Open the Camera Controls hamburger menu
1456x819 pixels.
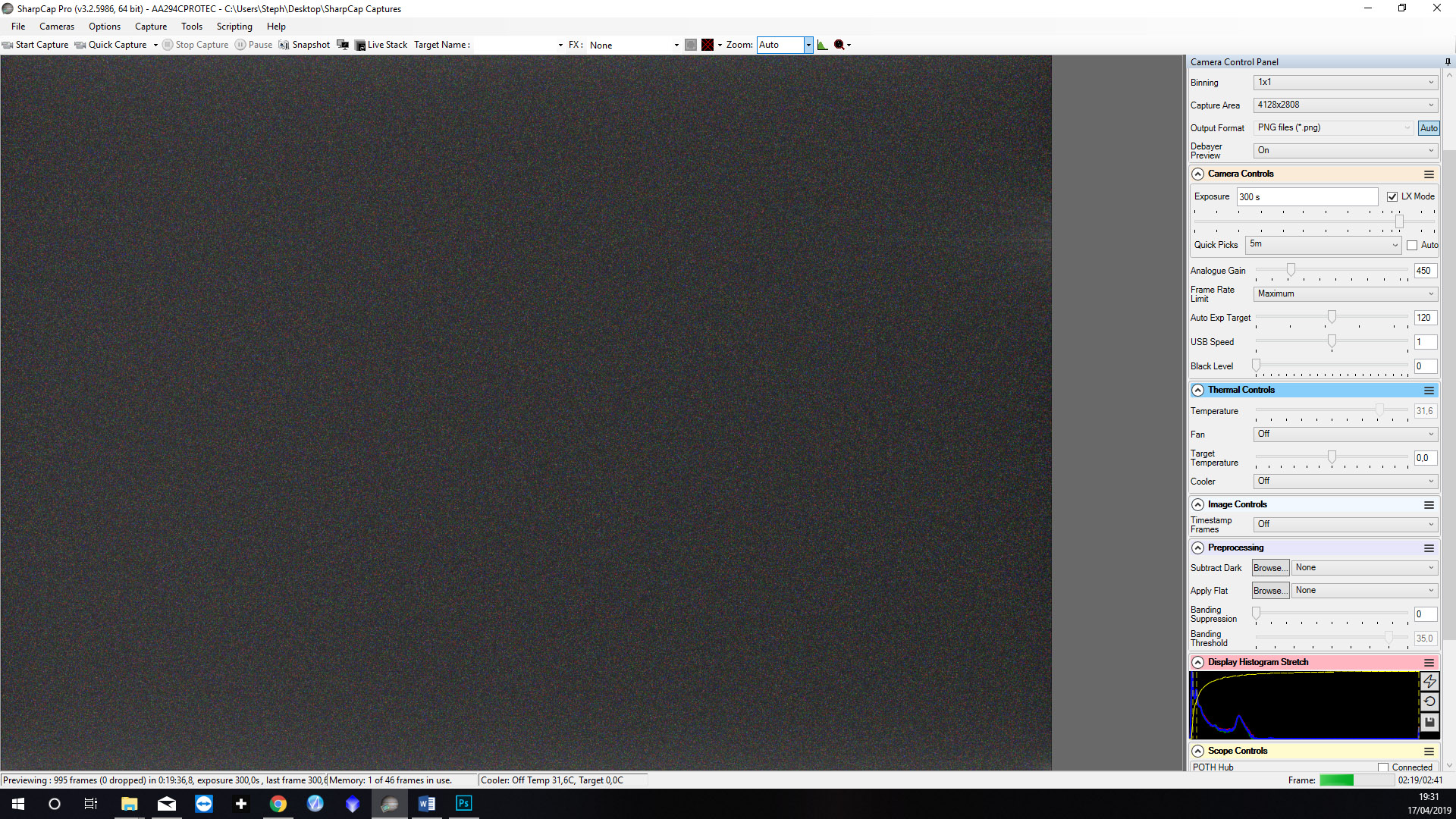1429,174
